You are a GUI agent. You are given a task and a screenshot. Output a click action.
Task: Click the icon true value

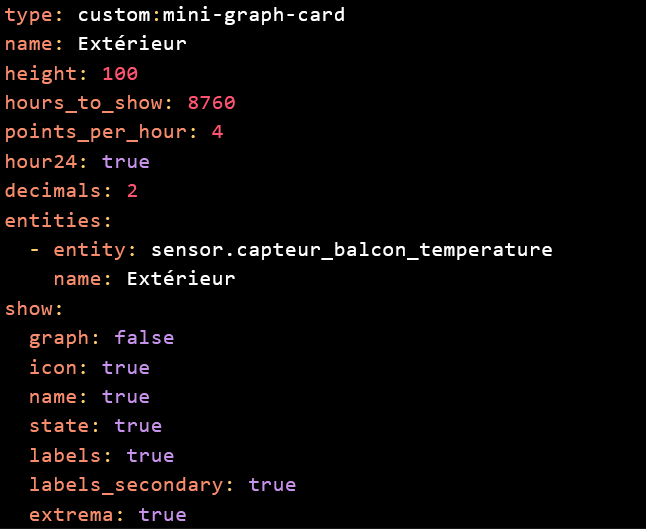tap(126, 367)
